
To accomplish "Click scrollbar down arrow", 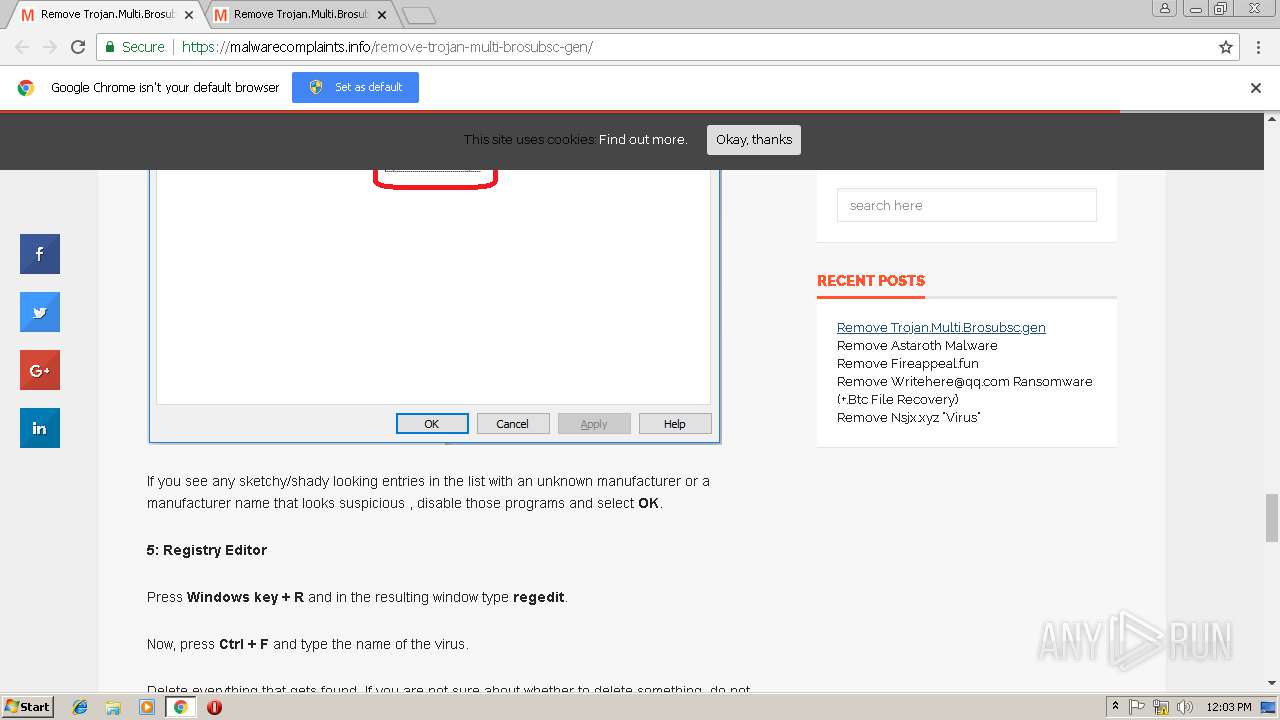I will coord(1272,684).
